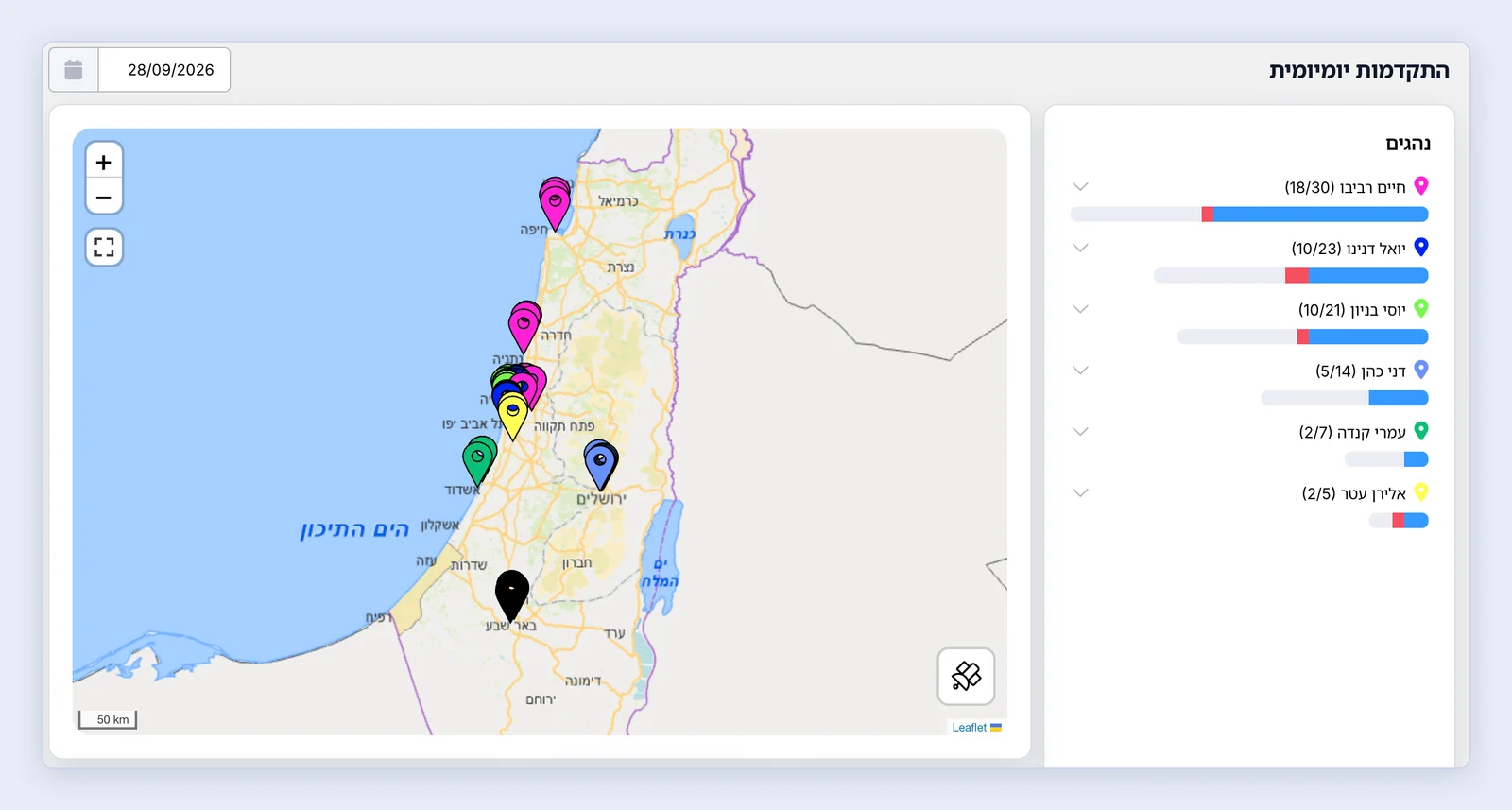
Task: Expand the חיים רביבו driver row
Action: click(1081, 187)
